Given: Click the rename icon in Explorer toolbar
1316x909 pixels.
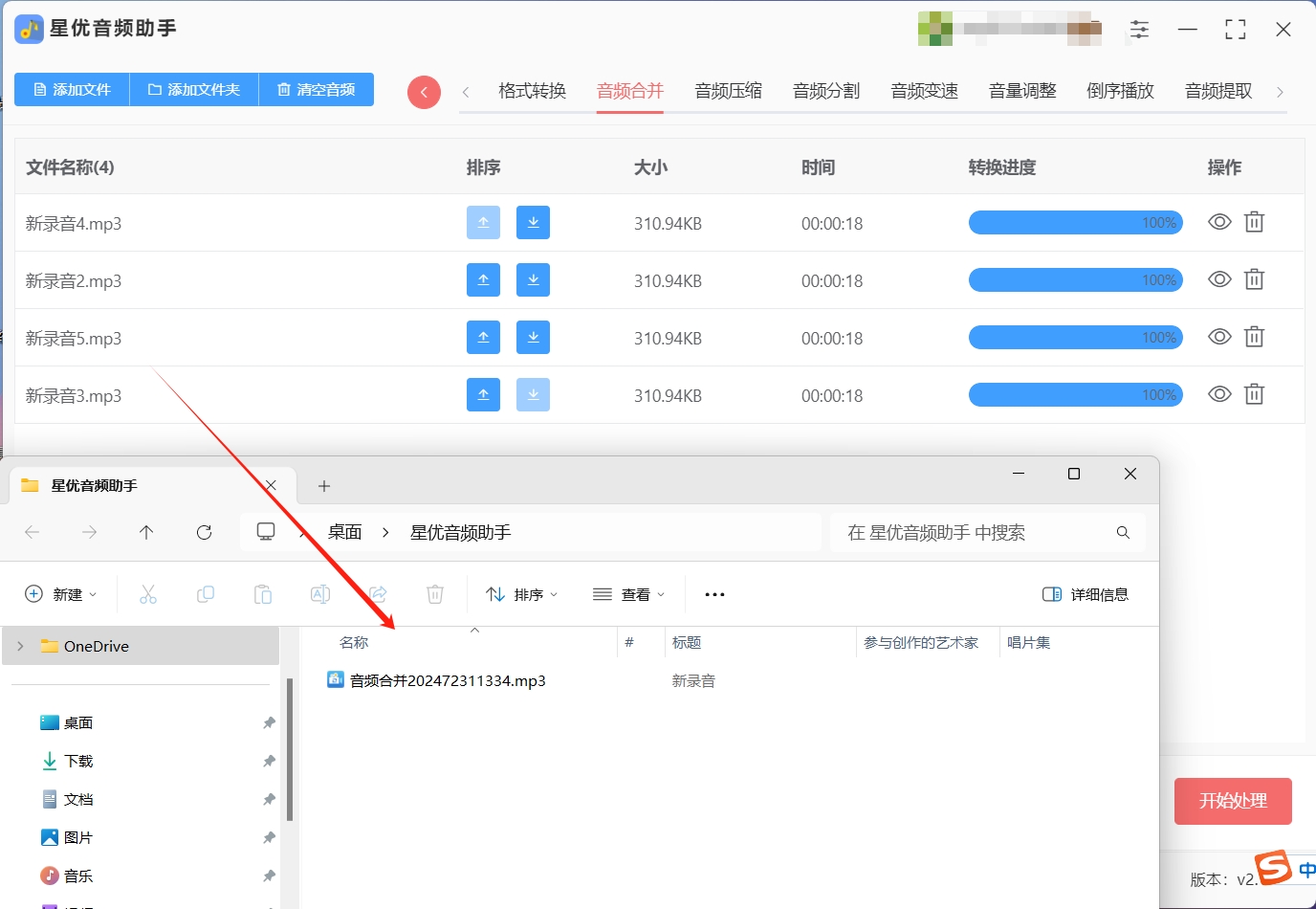Looking at the screenshot, I should tap(320, 594).
